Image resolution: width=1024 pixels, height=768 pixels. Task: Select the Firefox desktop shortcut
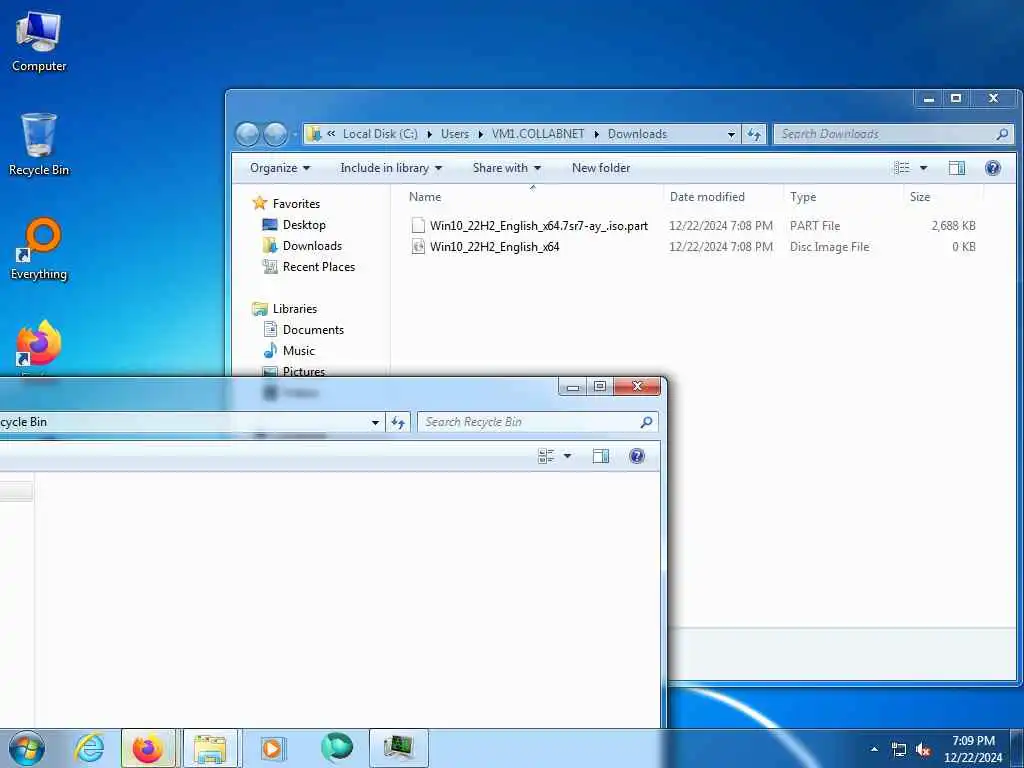pyautogui.click(x=39, y=344)
